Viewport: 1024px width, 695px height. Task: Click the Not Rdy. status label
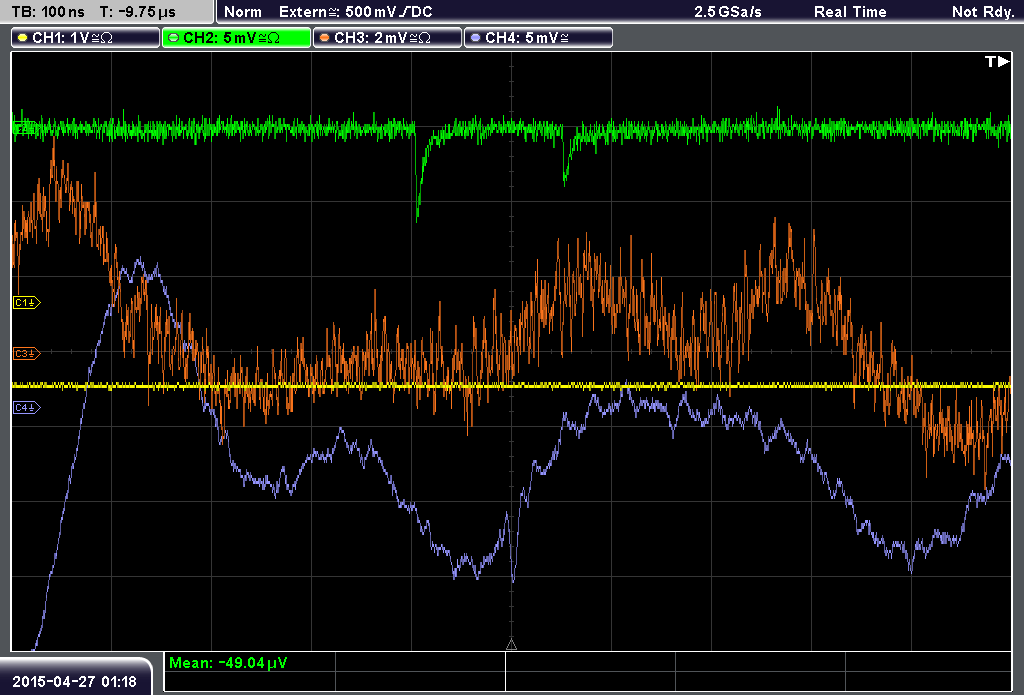[x=983, y=12]
